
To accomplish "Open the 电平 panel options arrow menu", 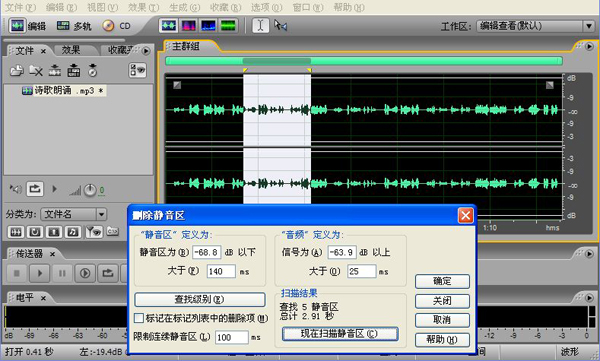I will [x=589, y=297].
